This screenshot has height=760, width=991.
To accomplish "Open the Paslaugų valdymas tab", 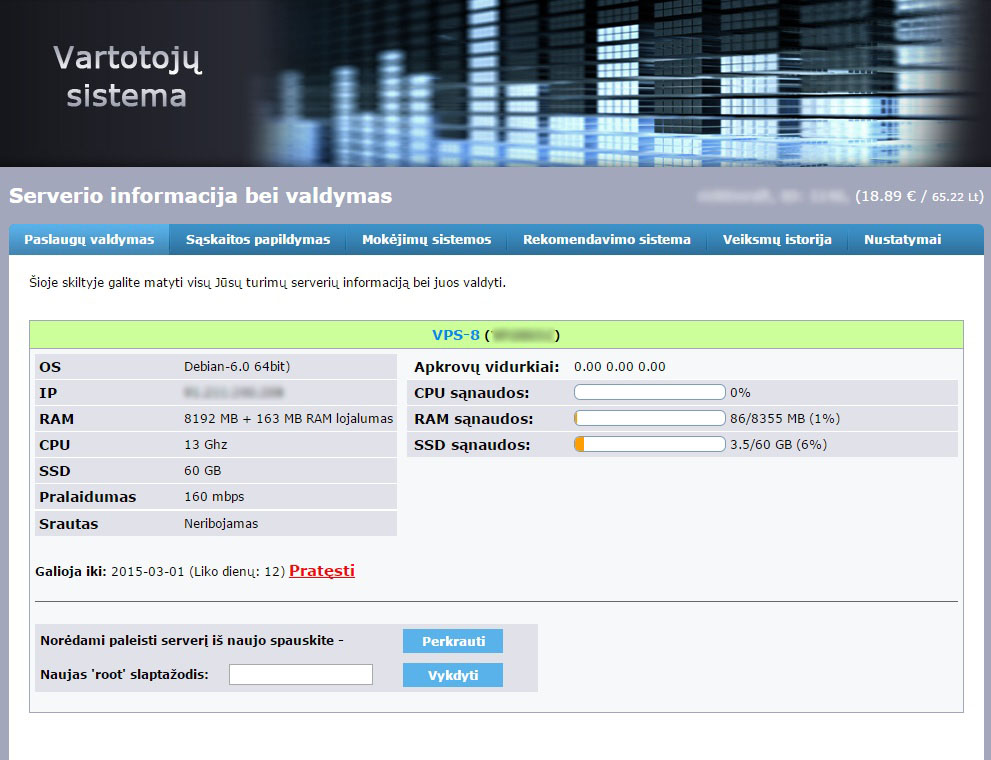I will point(89,239).
